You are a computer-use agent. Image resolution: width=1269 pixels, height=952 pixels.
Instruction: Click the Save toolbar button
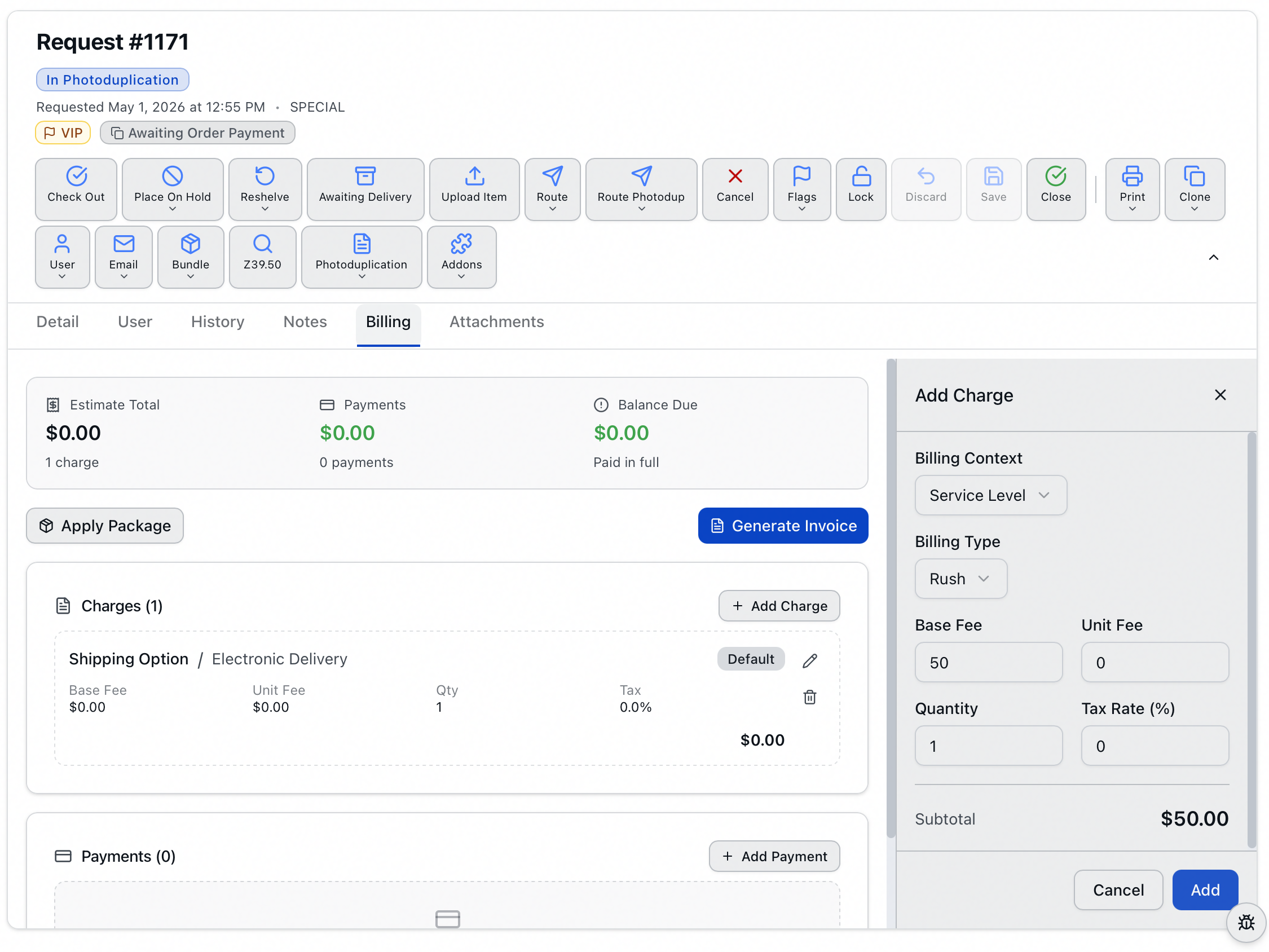tap(993, 189)
